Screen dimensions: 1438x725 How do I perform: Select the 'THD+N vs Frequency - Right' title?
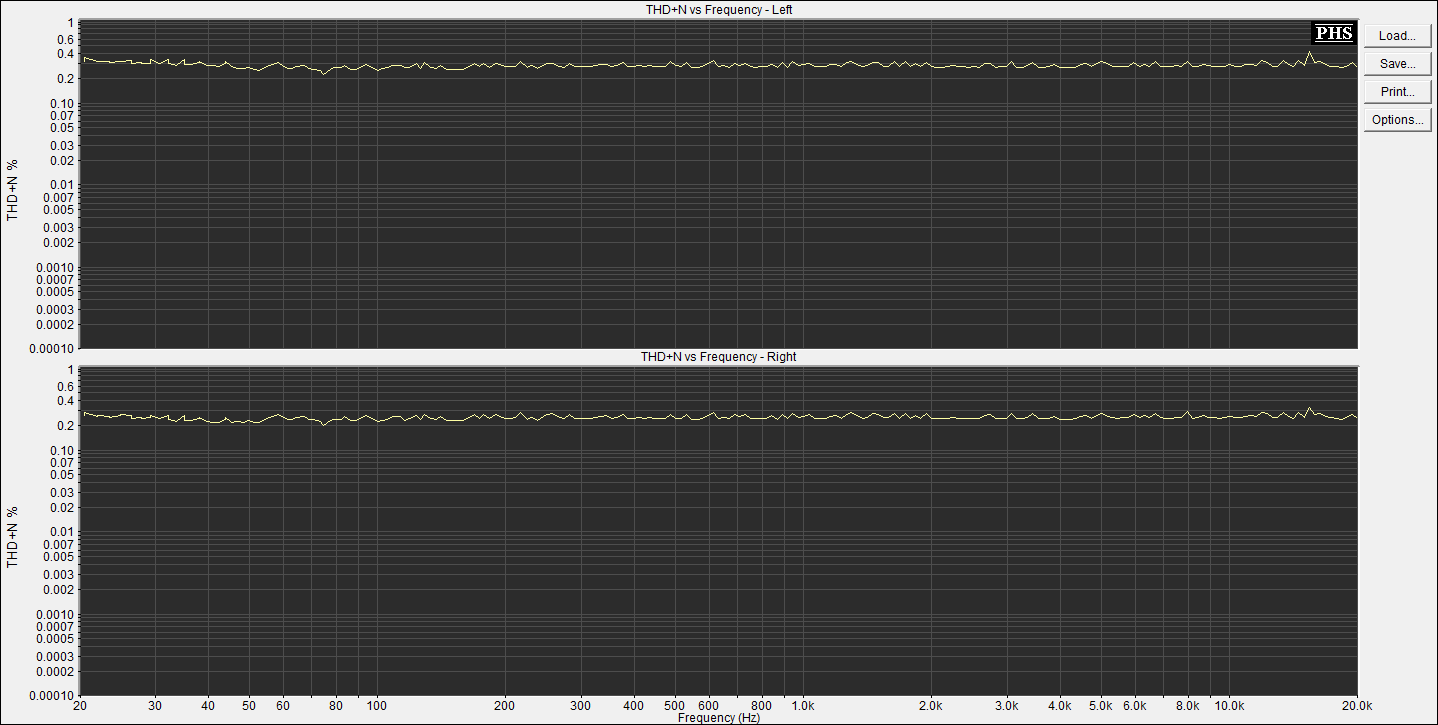coord(718,356)
